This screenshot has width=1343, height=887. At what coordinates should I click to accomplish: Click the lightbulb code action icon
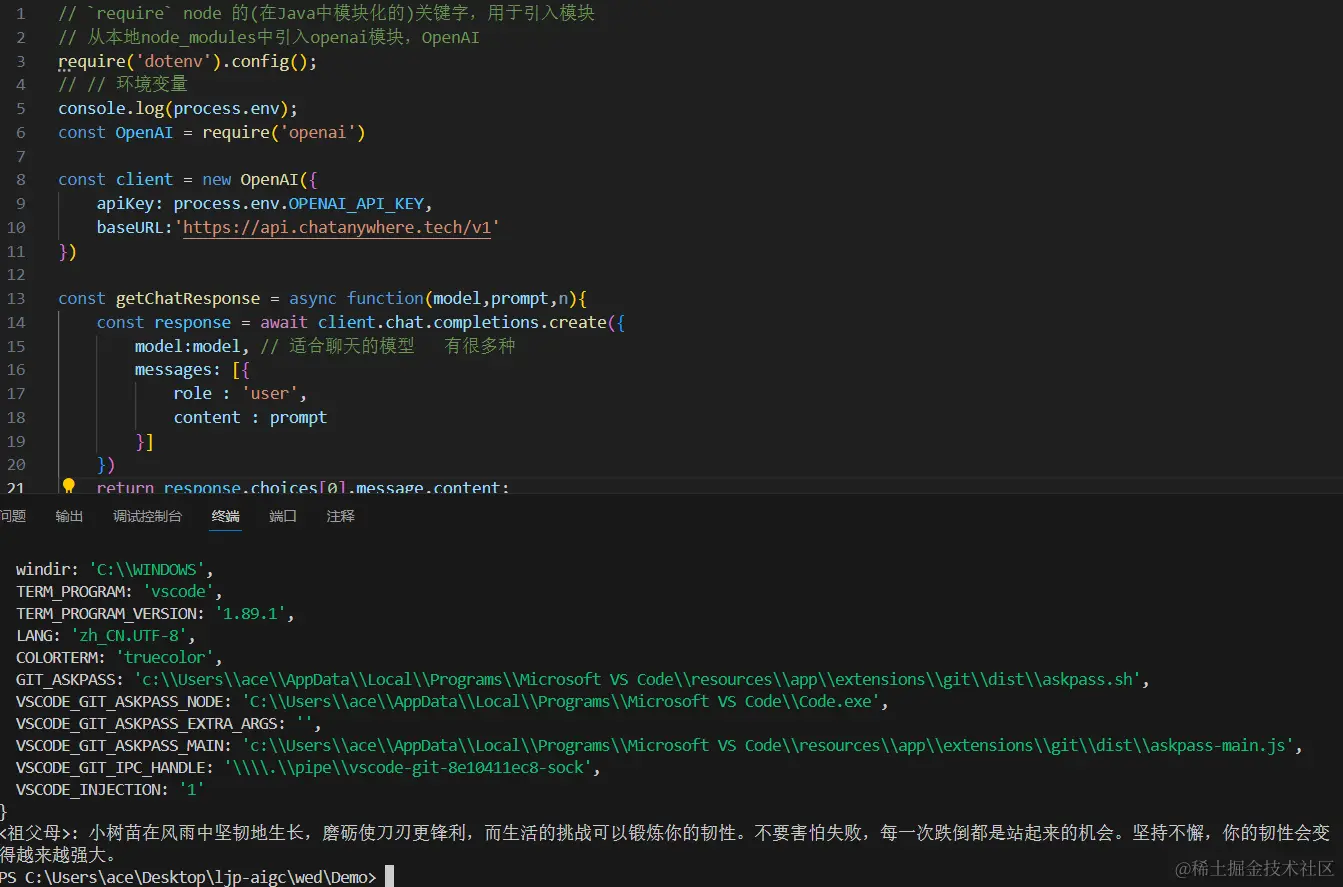coord(69,486)
